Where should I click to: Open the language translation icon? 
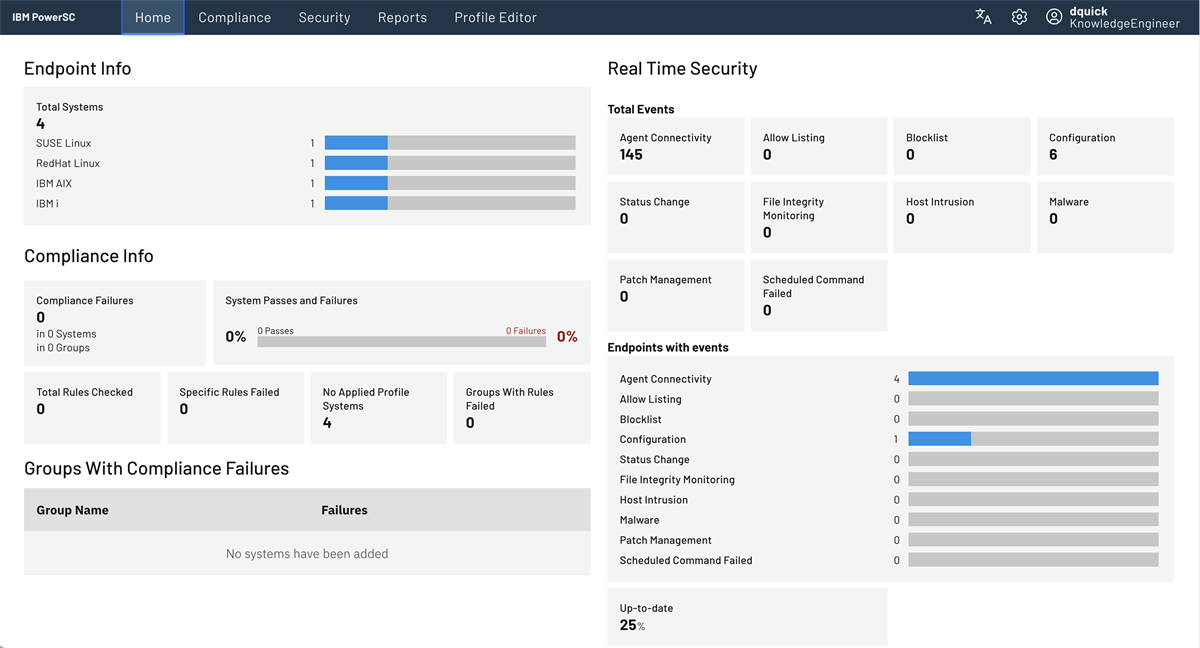(x=983, y=17)
